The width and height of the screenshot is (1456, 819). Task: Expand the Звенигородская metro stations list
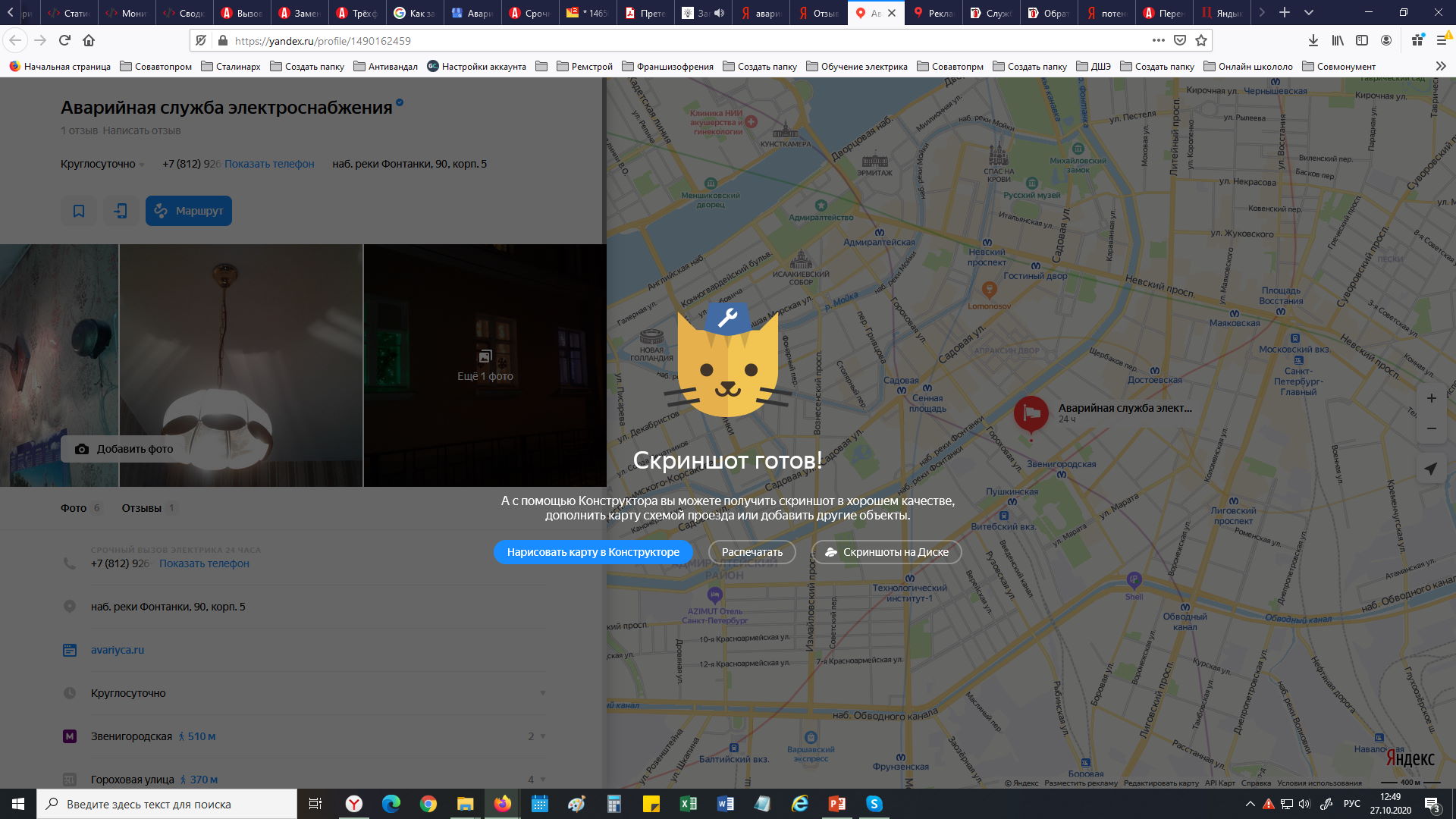pos(541,736)
